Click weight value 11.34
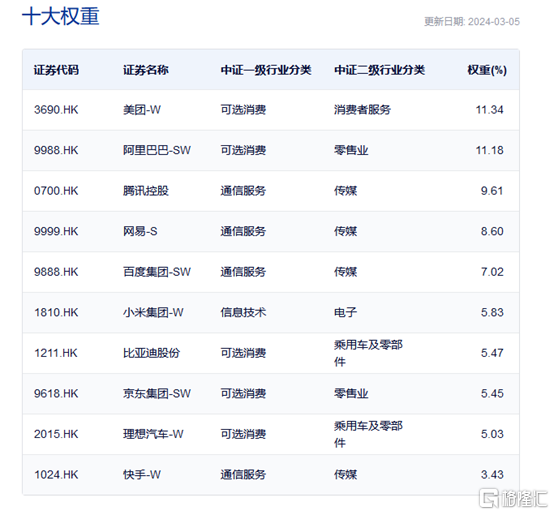This screenshot has height=515, width=554. [489, 110]
